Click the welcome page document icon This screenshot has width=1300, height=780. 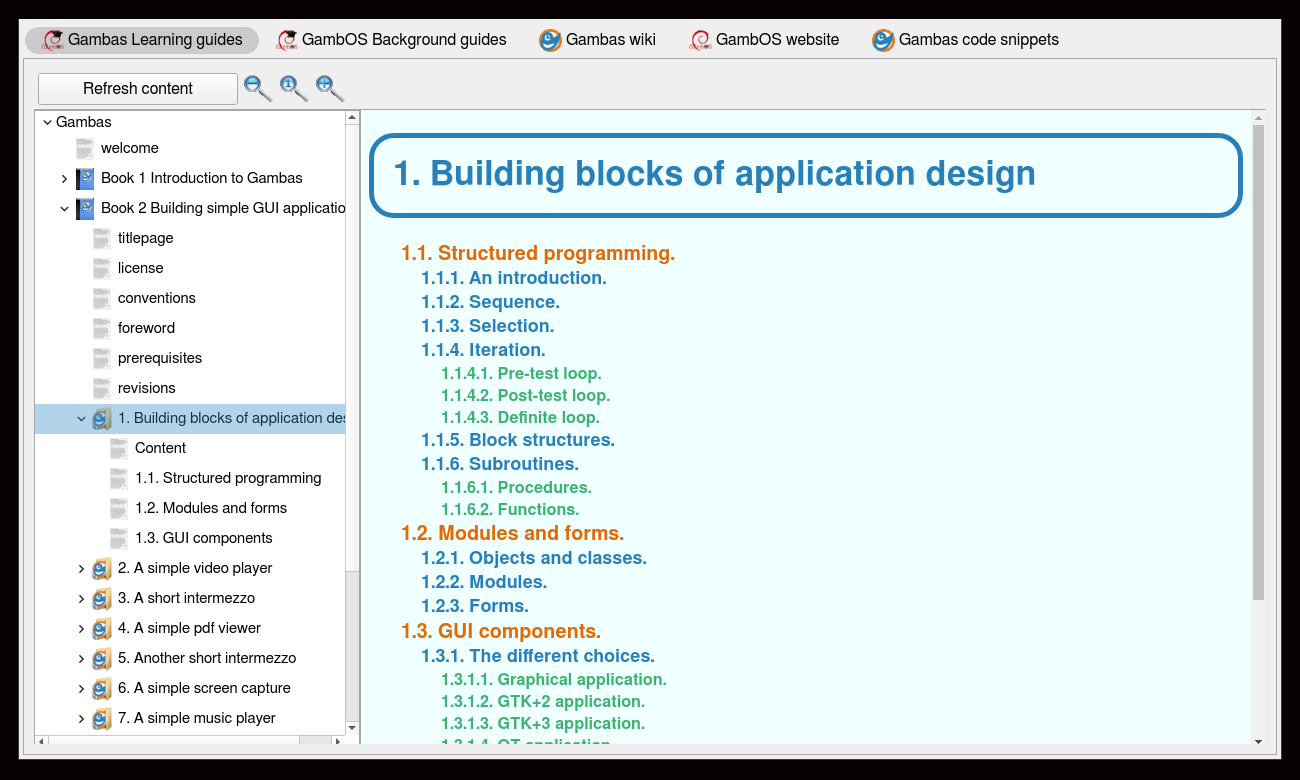[x=85, y=149]
